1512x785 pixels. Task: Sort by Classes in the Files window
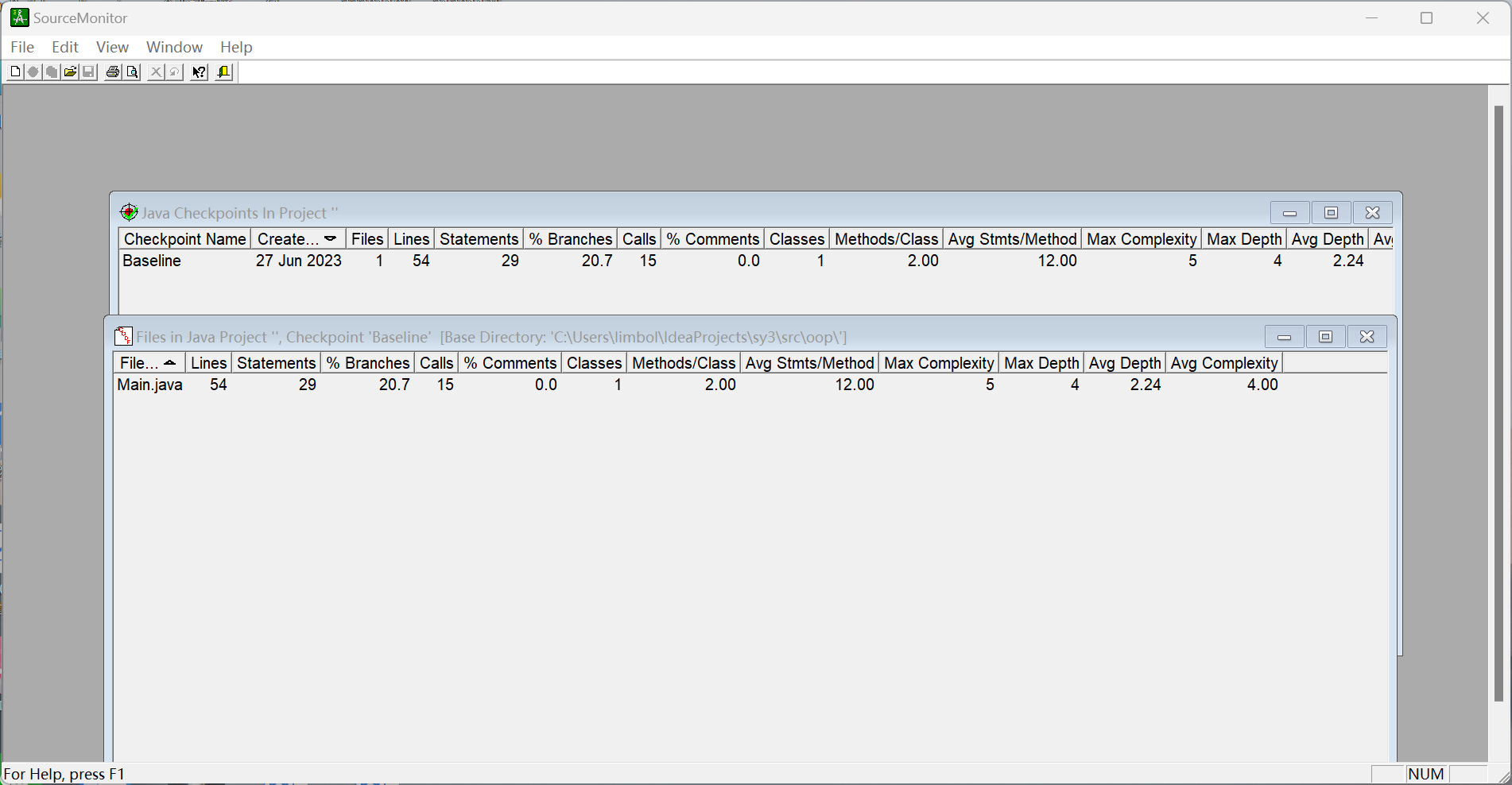click(594, 363)
